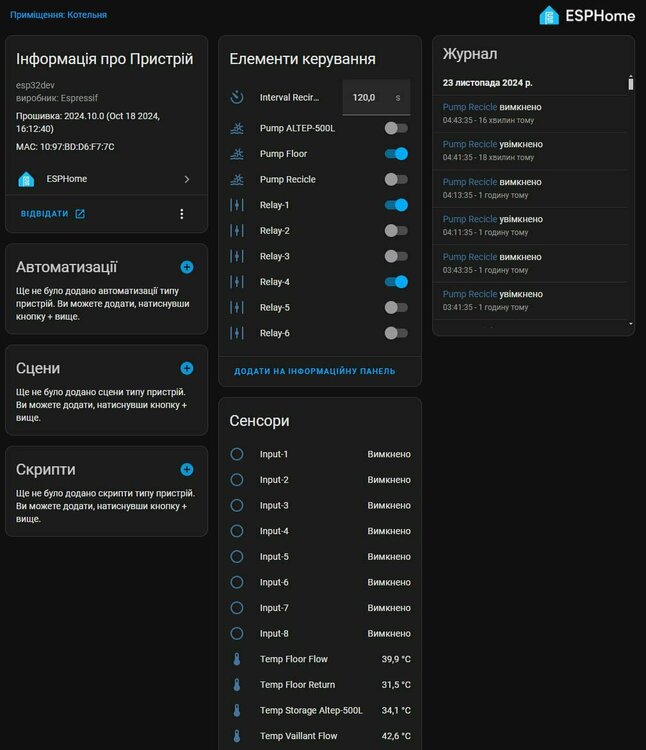Image resolution: width=646 pixels, height=750 pixels.
Task: Click the Interval Recirculation value field
Action: pyautogui.click(x=364, y=97)
